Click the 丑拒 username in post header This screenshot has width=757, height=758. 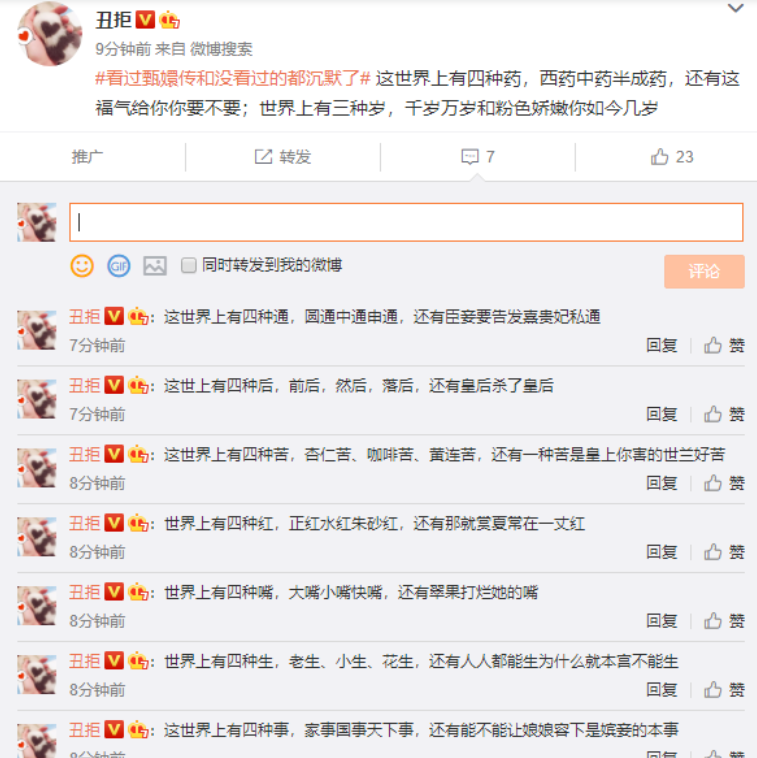coord(114,20)
